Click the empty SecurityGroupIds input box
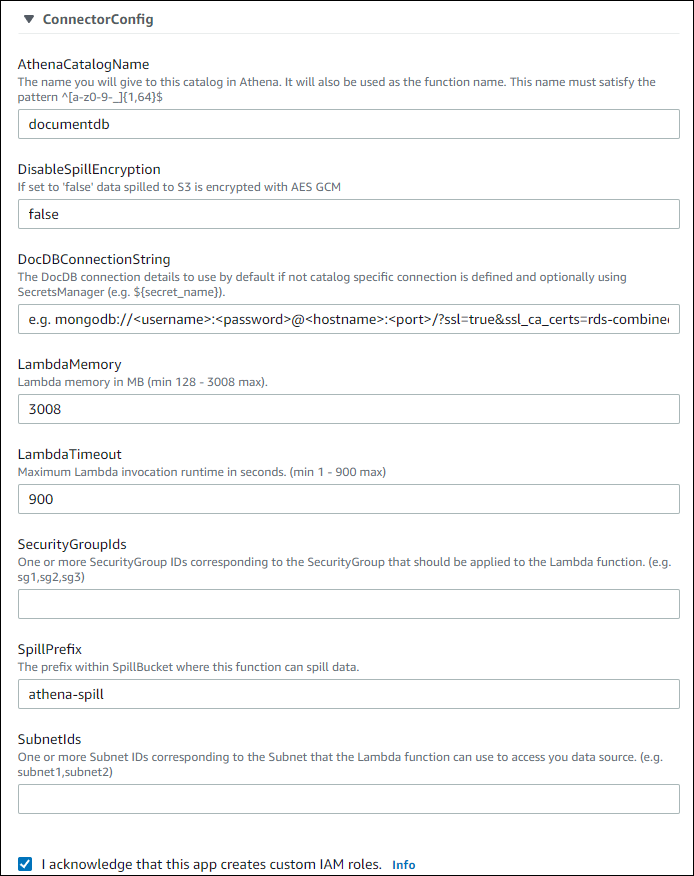 [x=347, y=603]
